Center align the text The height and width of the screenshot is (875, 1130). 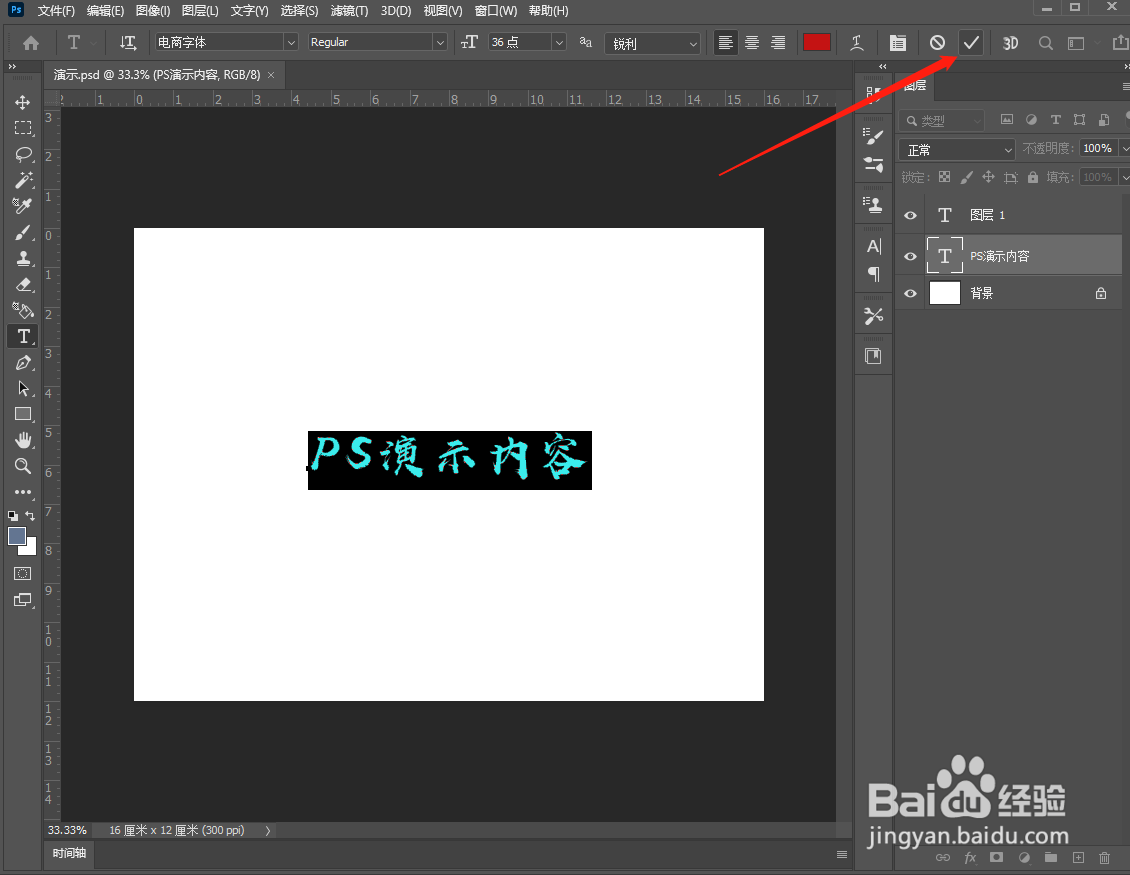[752, 43]
